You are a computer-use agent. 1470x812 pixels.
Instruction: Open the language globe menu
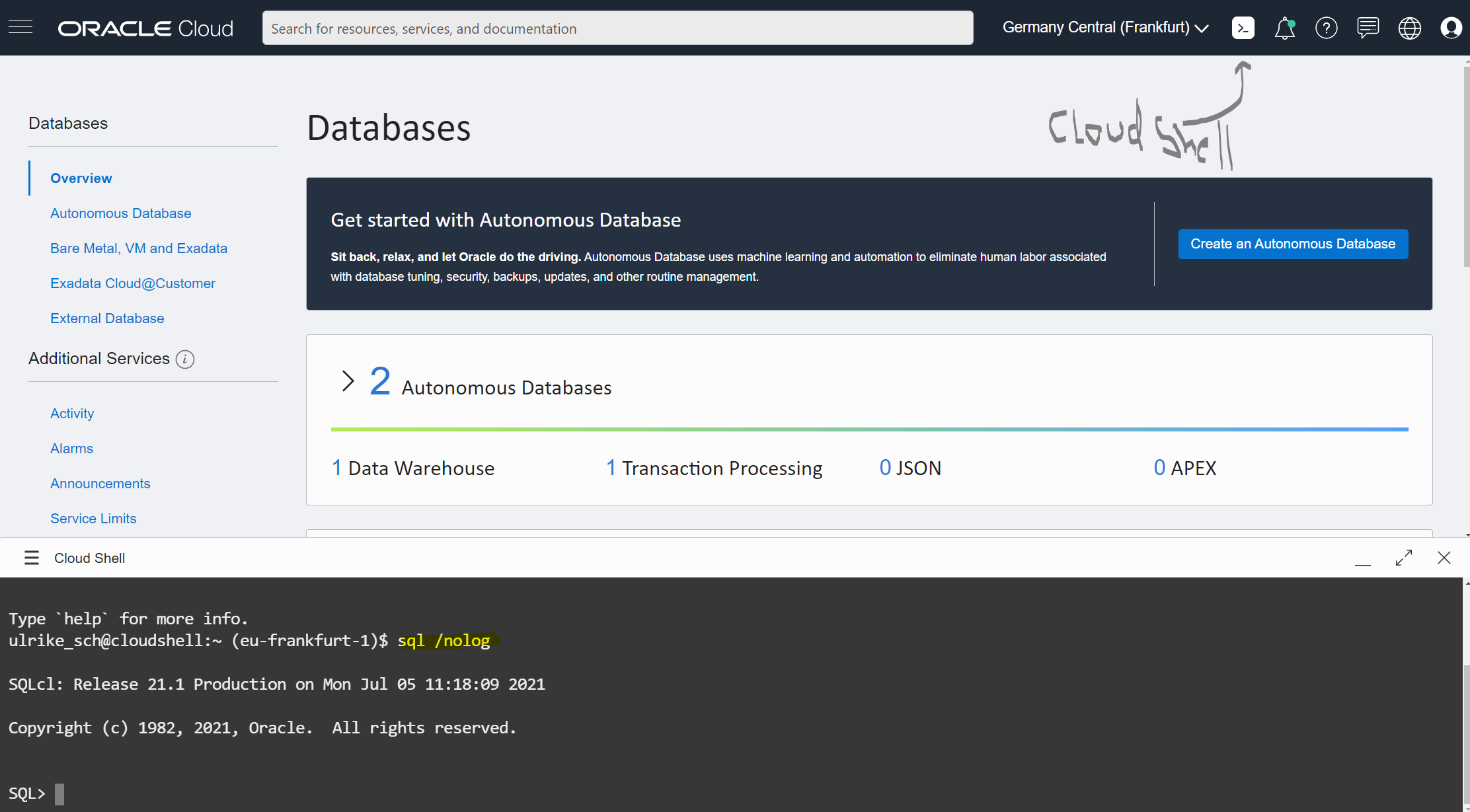coord(1409,28)
